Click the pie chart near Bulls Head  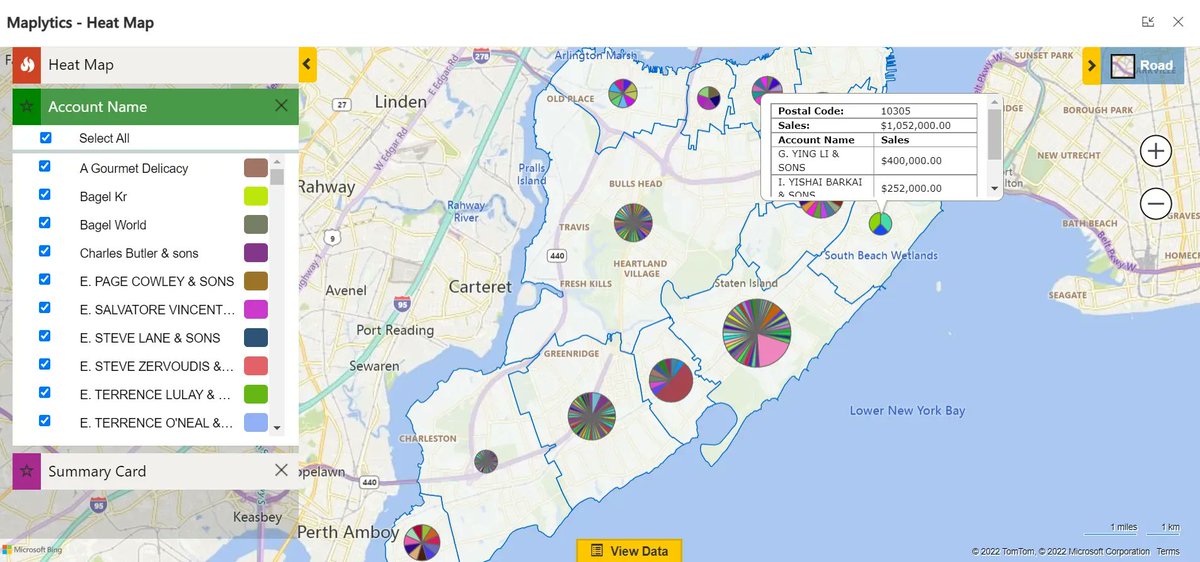[x=633, y=223]
